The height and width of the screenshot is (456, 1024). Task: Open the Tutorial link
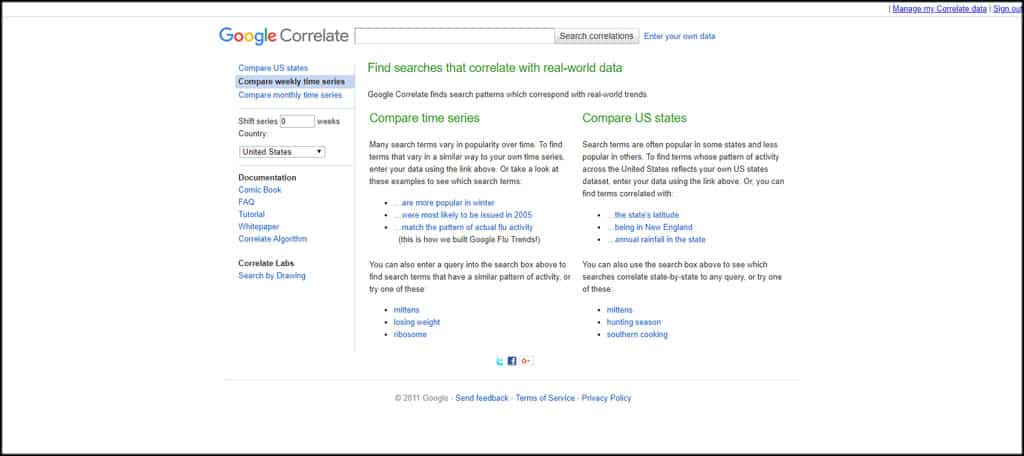tap(251, 214)
